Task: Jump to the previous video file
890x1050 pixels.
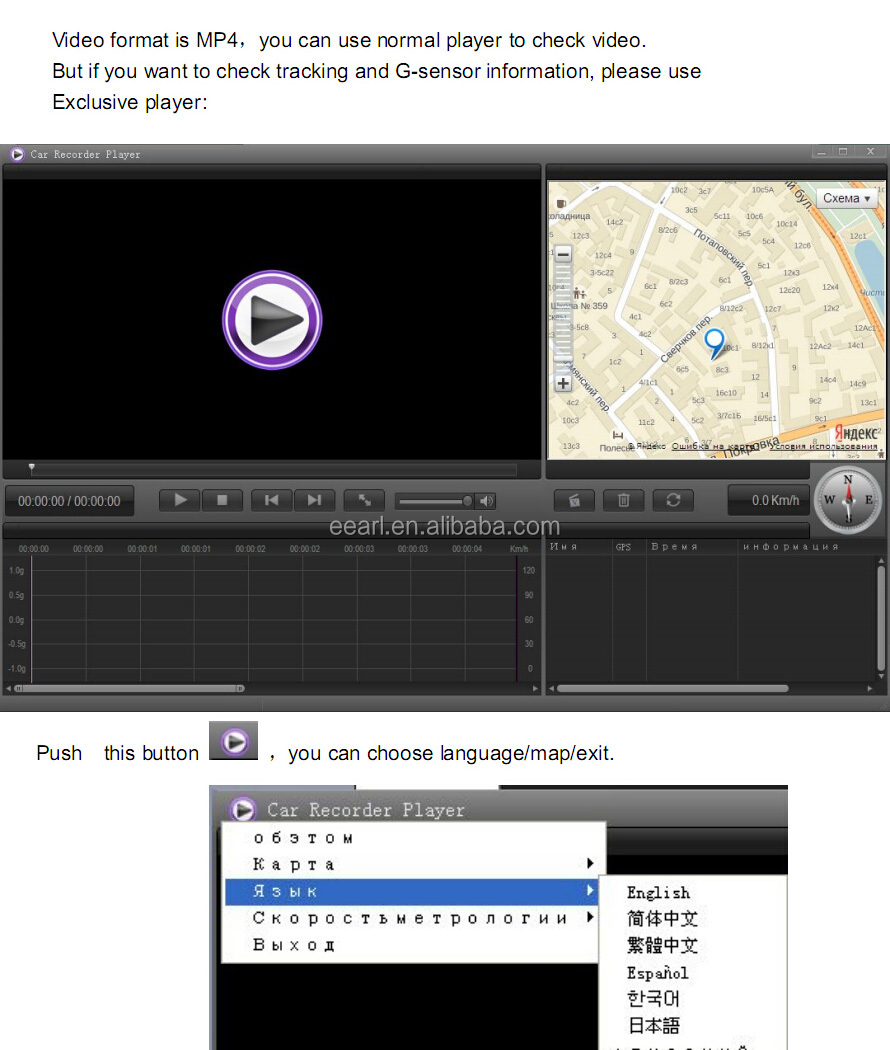Action: pos(271,500)
